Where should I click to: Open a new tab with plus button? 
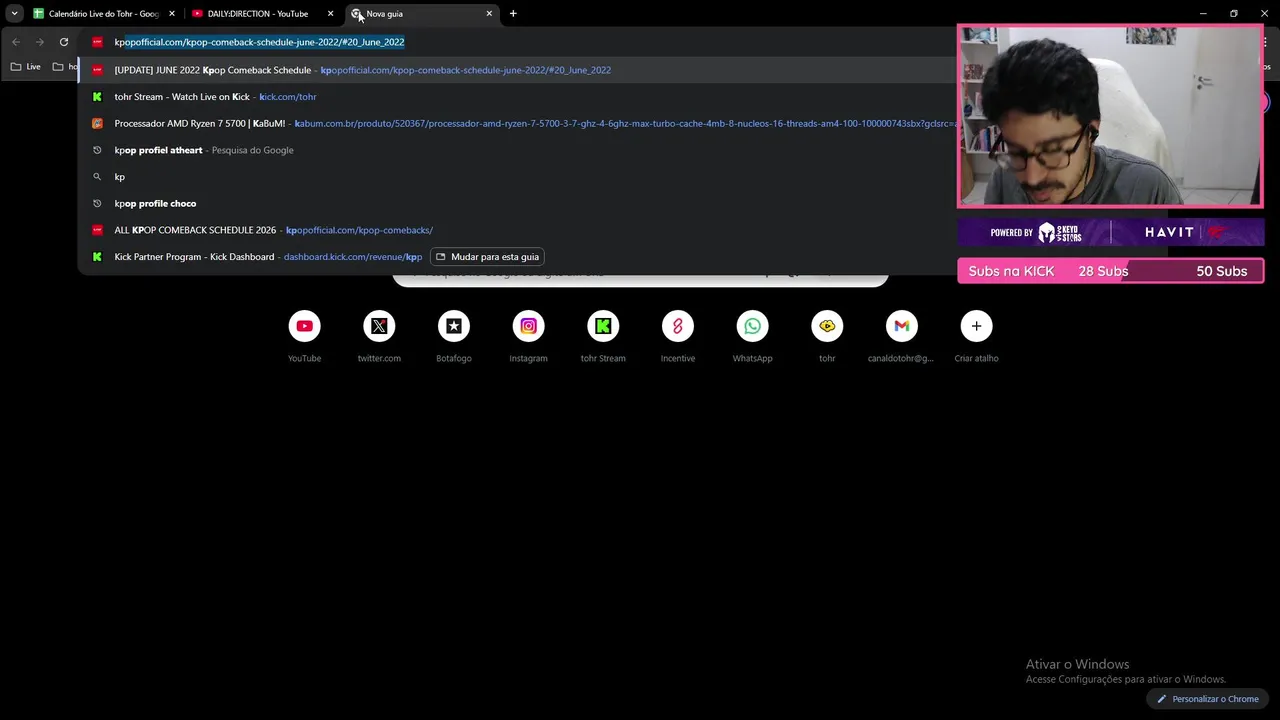point(513,14)
